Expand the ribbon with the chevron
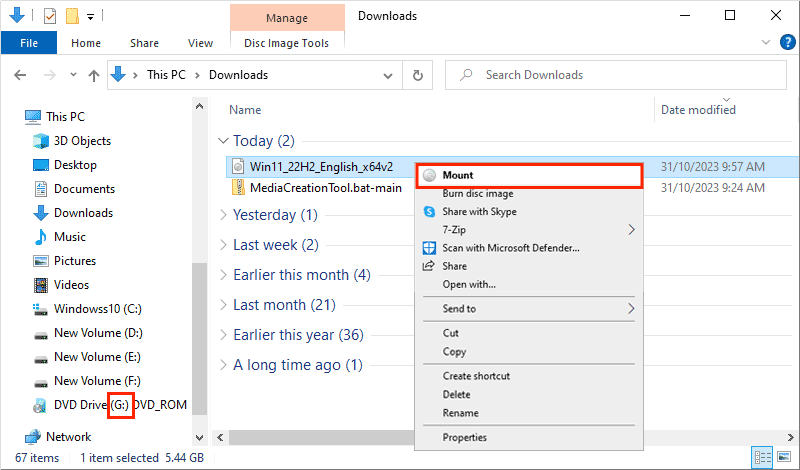 pos(765,42)
